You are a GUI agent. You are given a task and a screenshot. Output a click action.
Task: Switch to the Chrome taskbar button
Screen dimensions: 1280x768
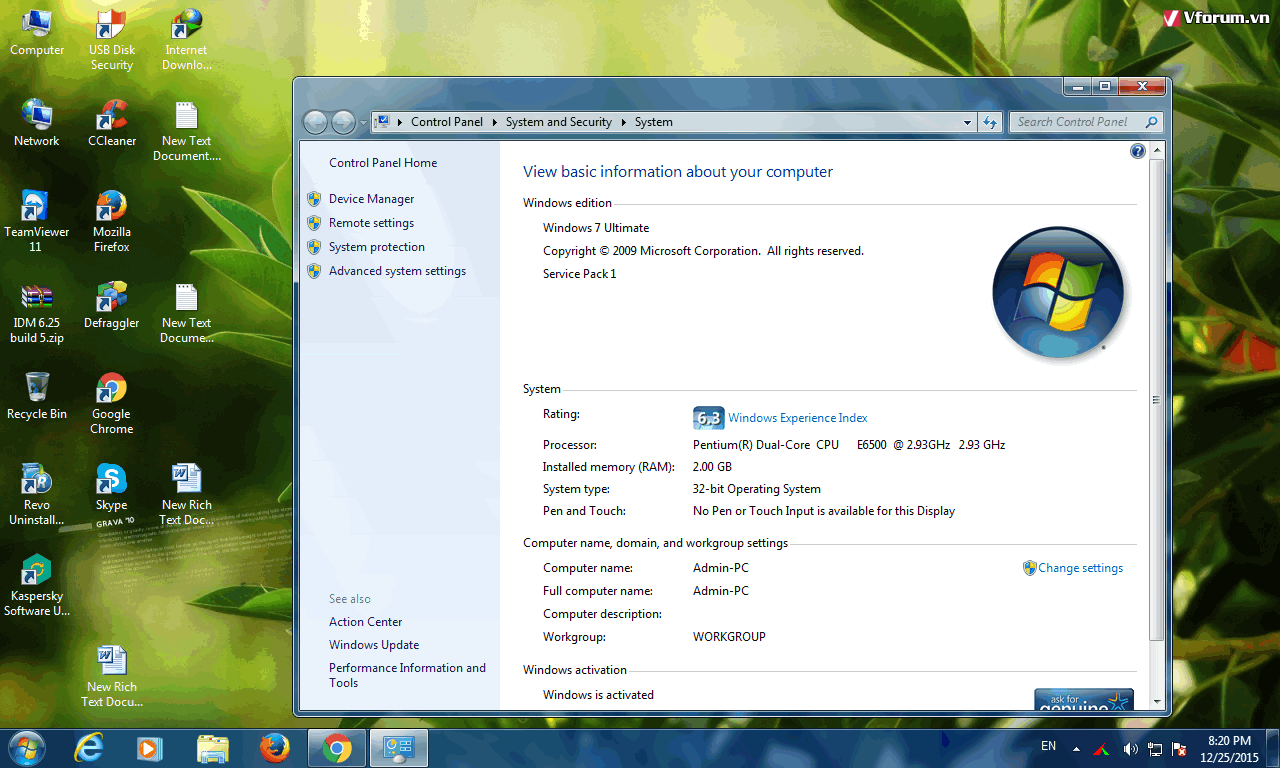click(337, 748)
